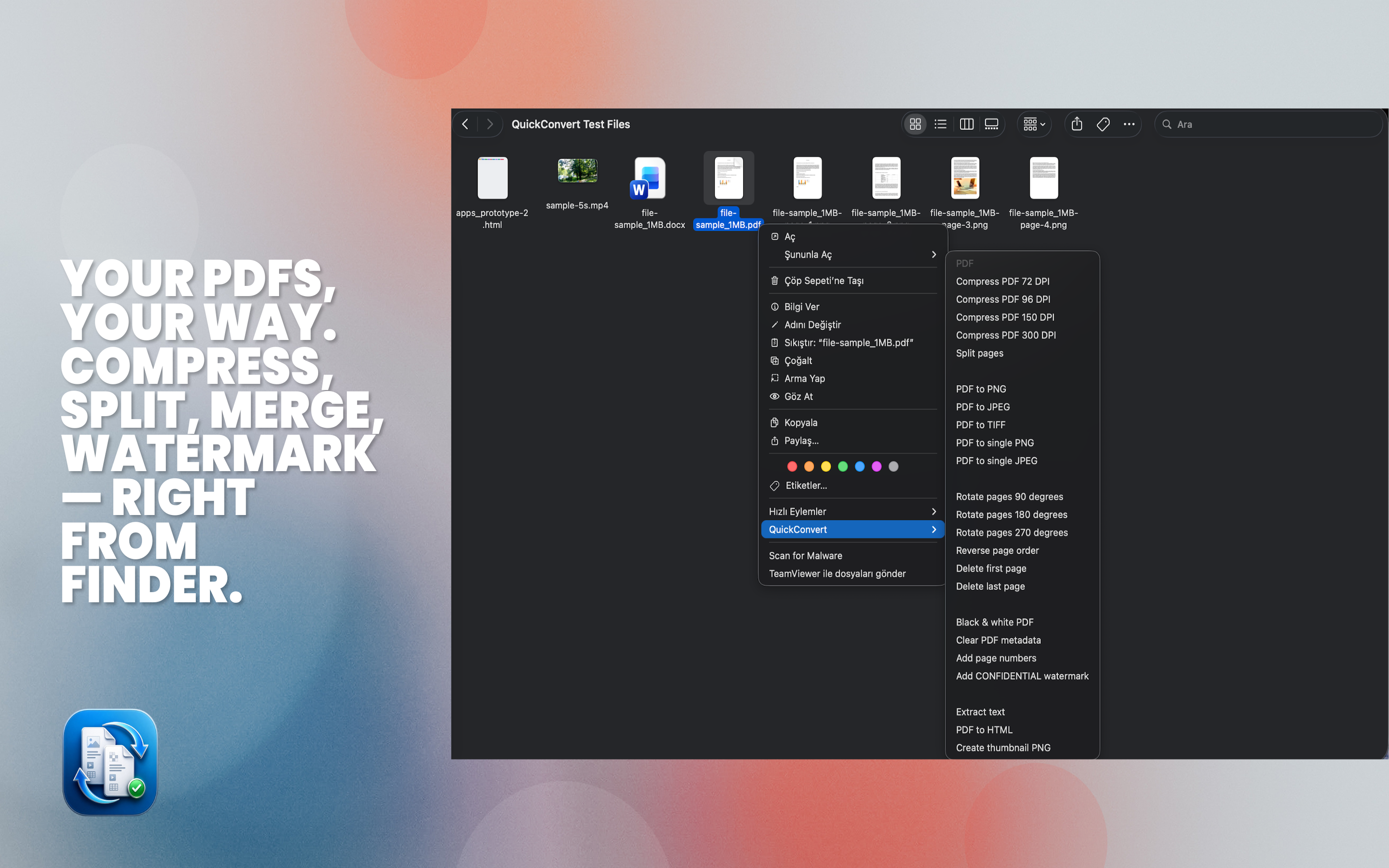Screen dimensions: 1389x868
Task: Select Split pages
Action: pyautogui.click(x=1022, y=353)
